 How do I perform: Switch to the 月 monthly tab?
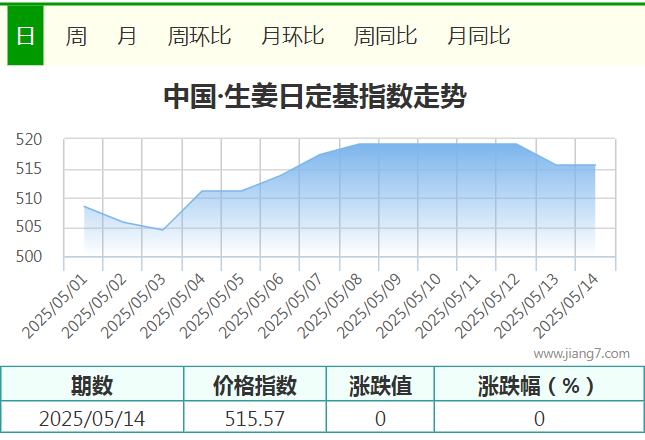[x=127, y=36]
